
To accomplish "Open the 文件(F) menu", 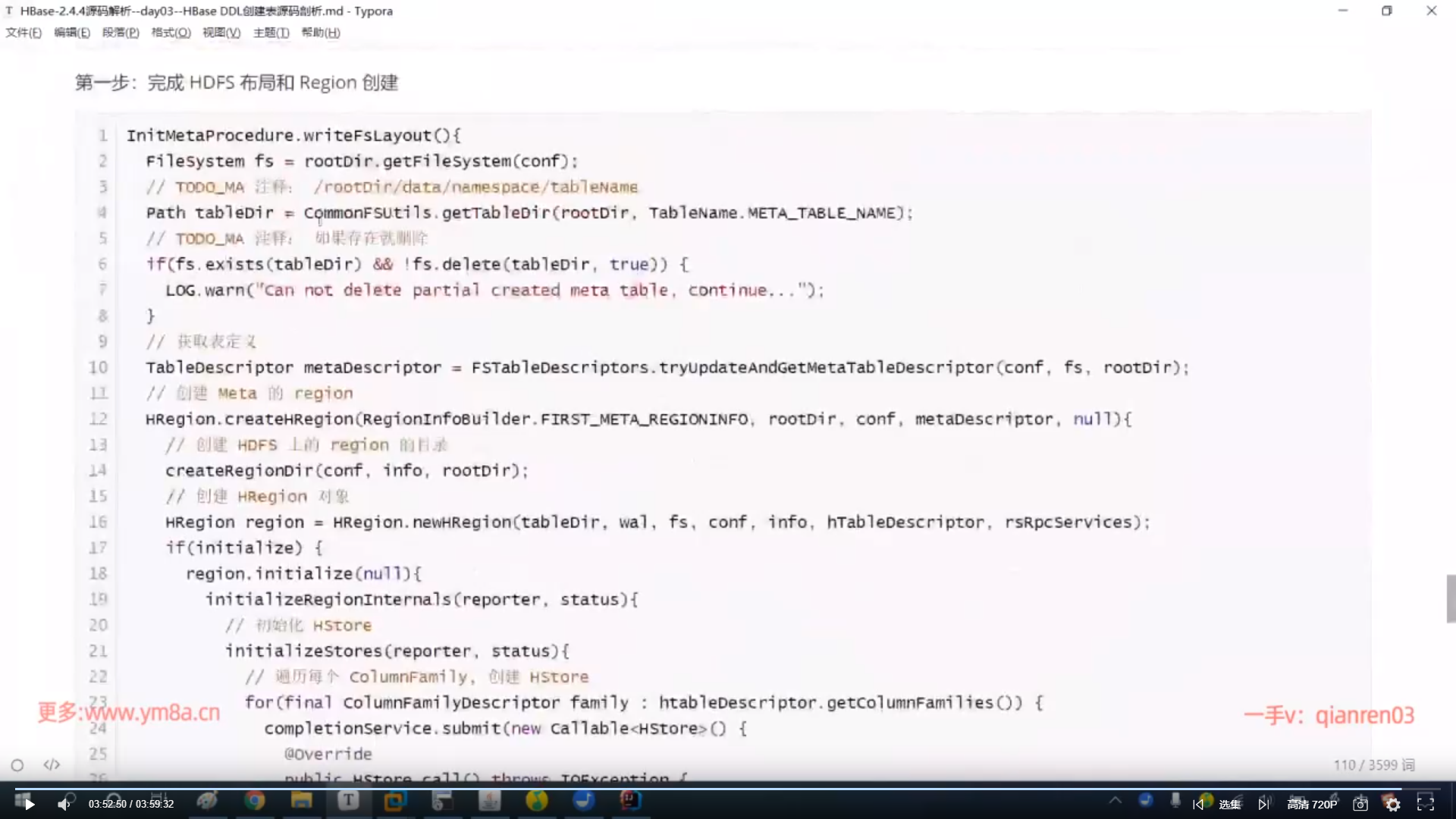I will [24, 33].
